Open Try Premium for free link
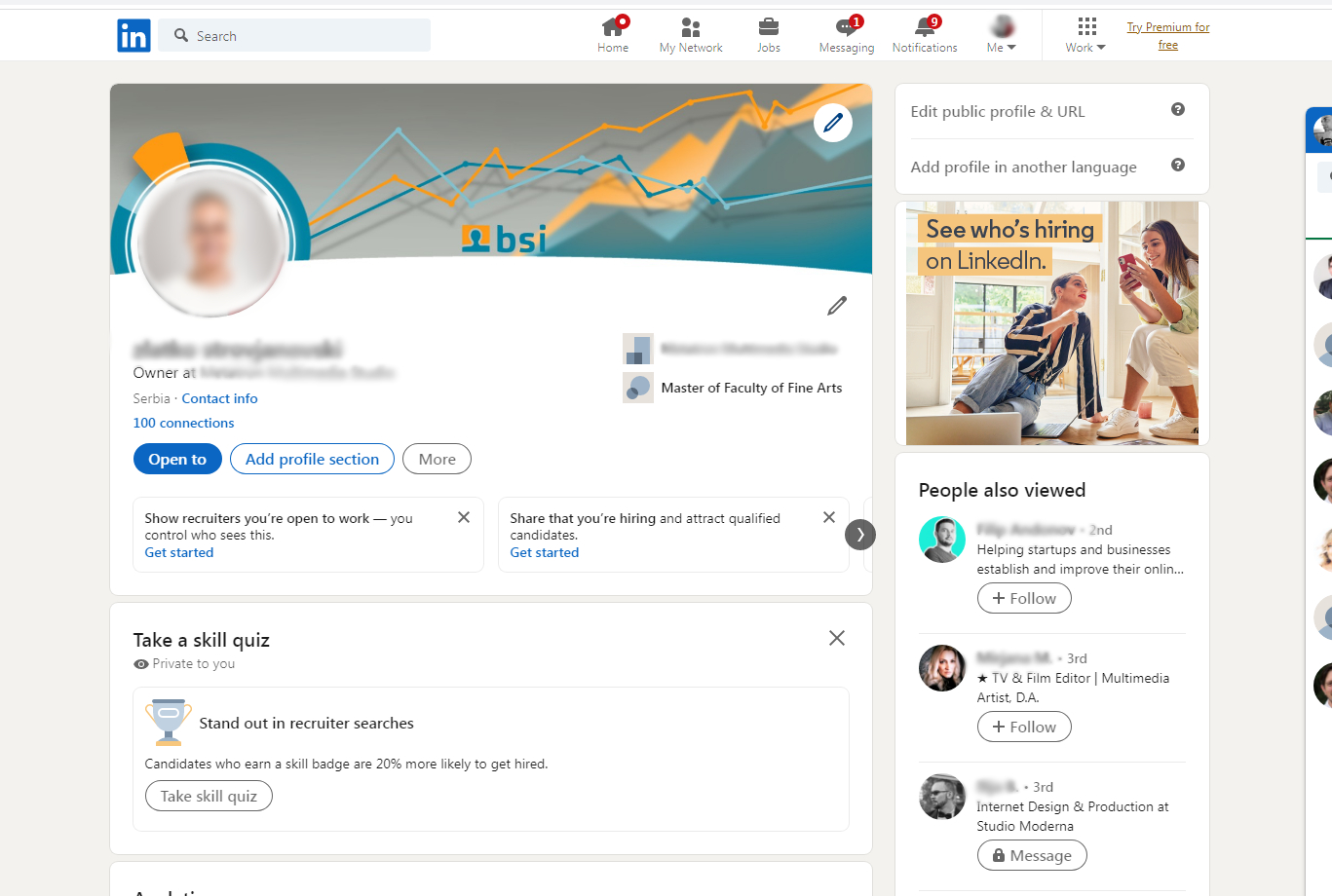1332x896 pixels. pos(1168,36)
